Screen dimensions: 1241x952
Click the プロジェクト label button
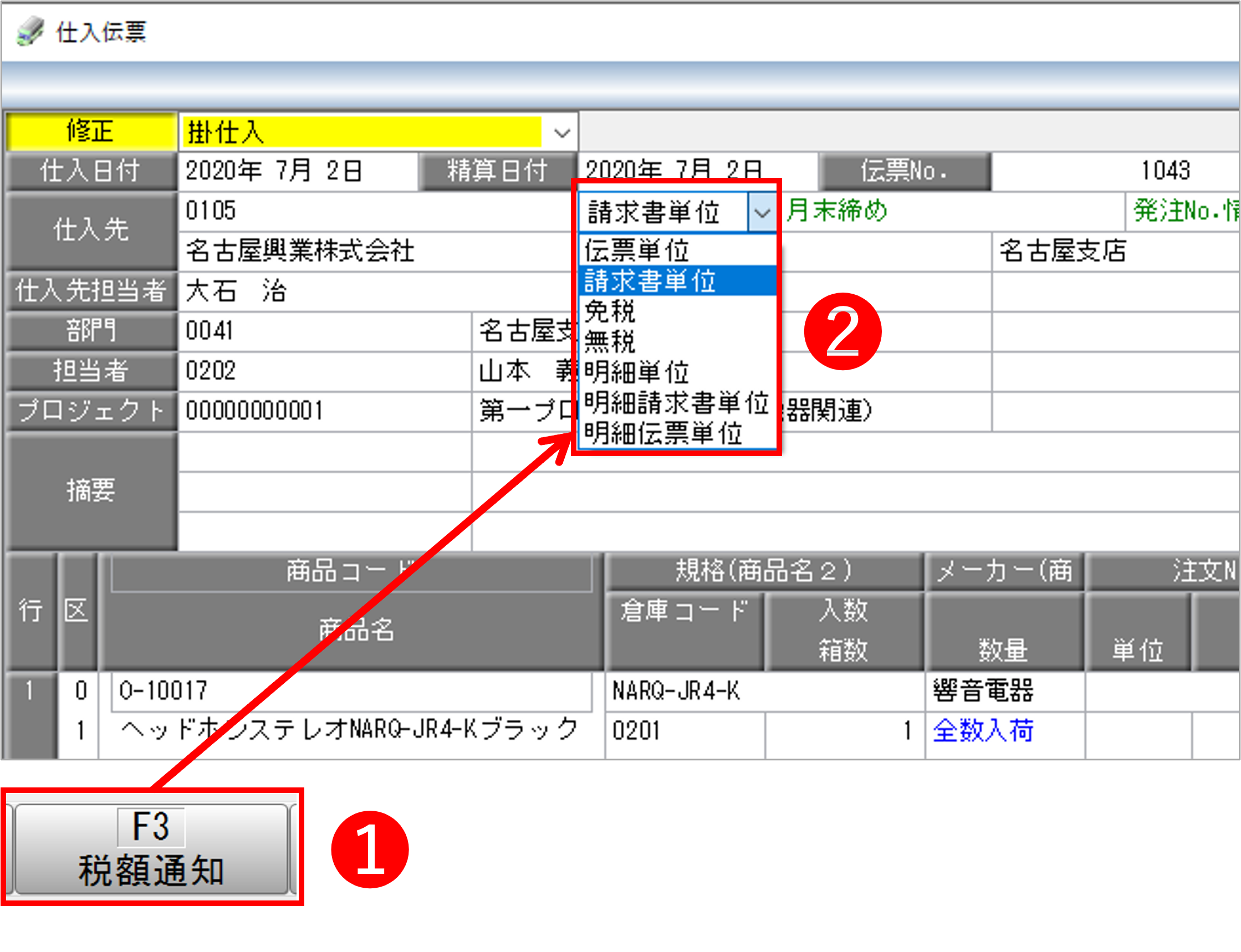click(91, 410)
